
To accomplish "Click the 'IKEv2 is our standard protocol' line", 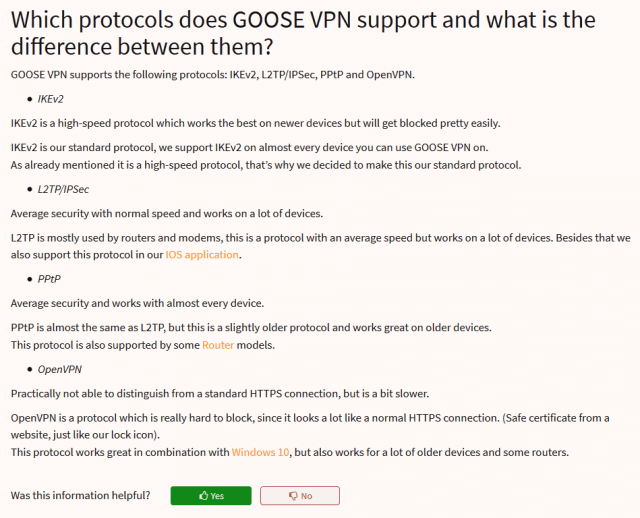I will [x=249, y=147].
